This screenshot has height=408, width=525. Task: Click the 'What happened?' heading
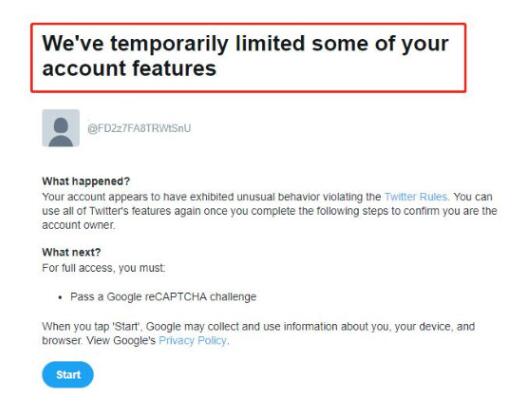click(x=86, y=181)
